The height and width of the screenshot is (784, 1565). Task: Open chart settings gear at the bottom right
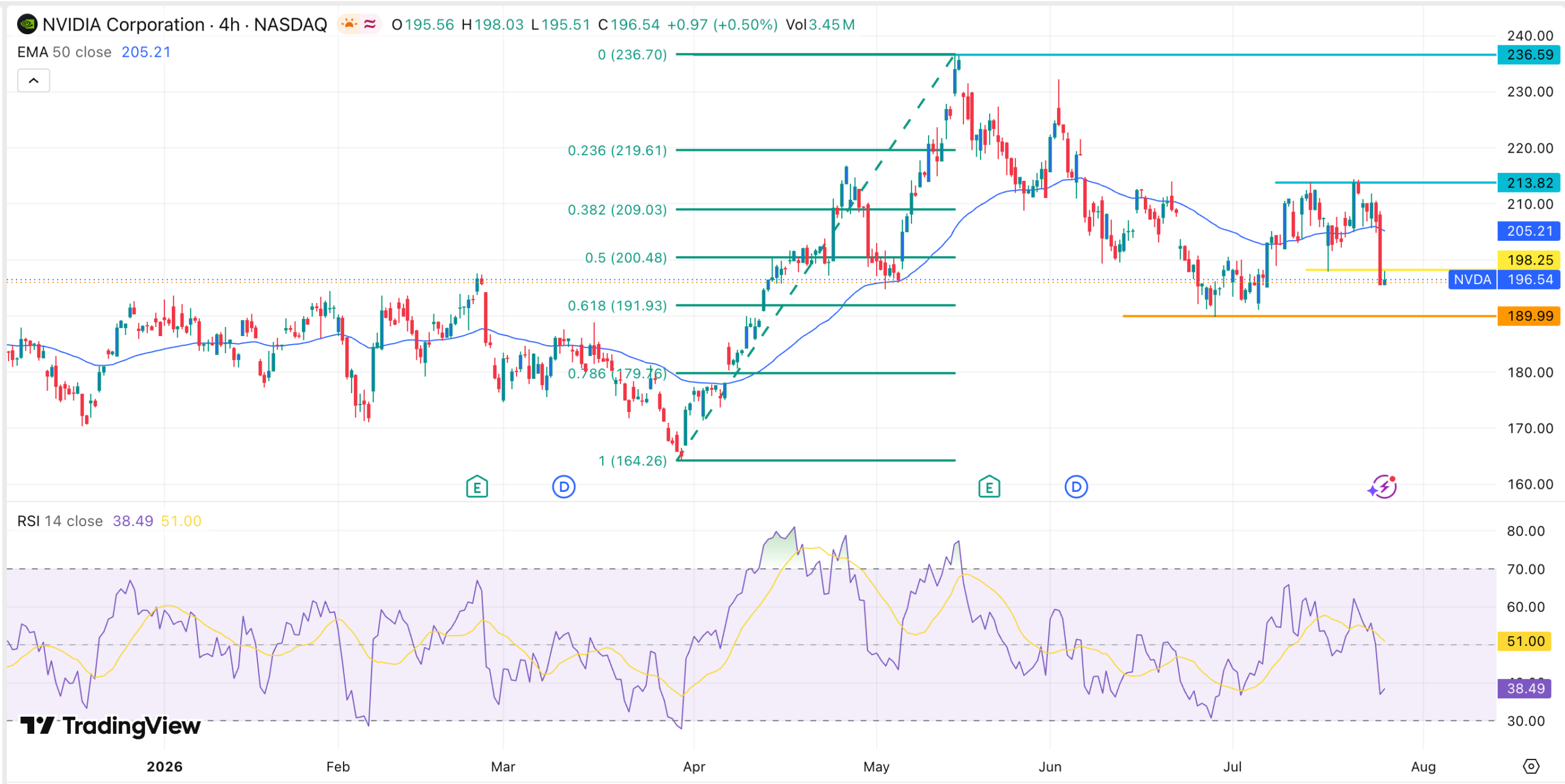click(1531, 766)
